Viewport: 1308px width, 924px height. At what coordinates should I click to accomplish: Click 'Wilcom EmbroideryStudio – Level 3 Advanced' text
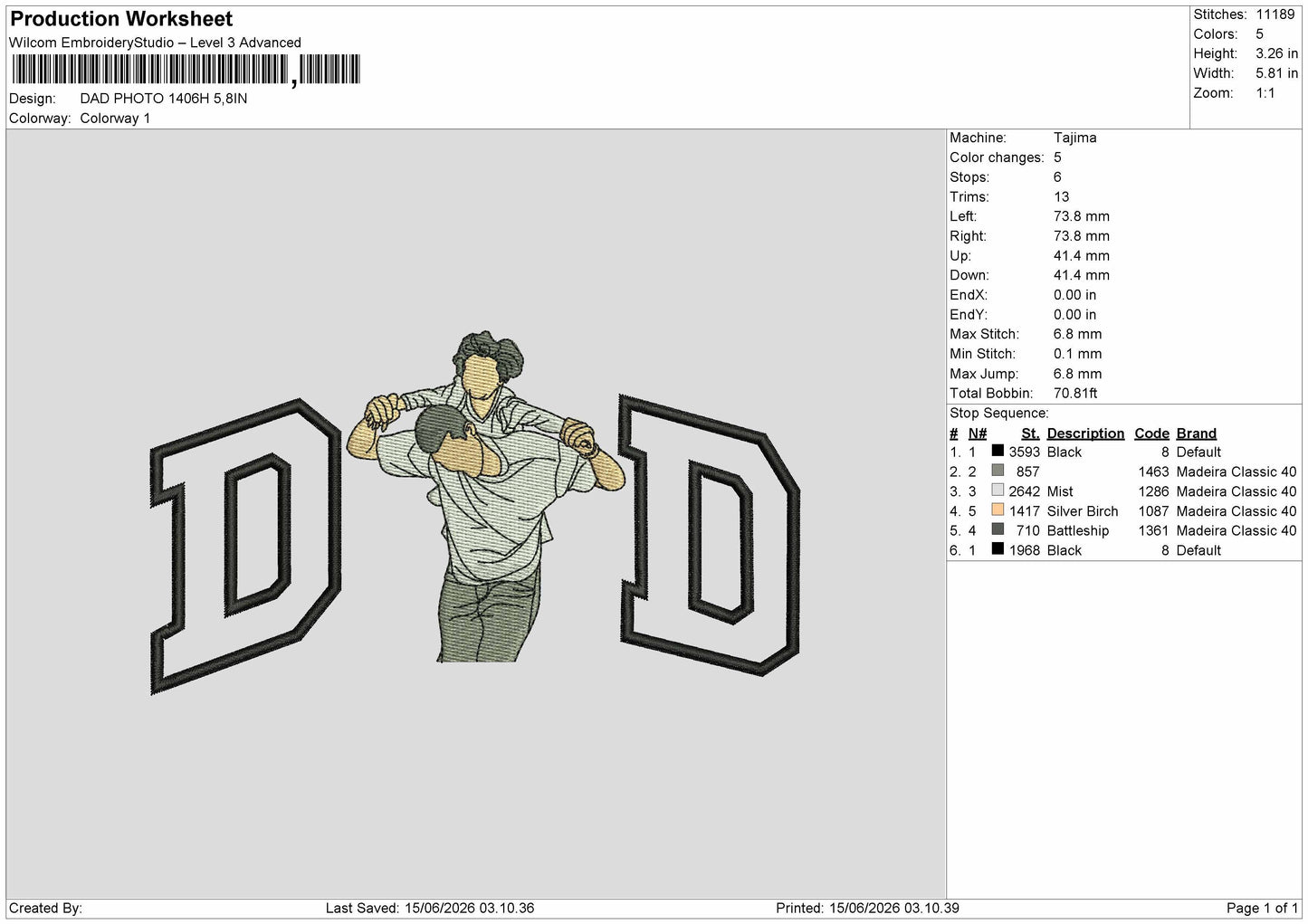pos(155,43)
